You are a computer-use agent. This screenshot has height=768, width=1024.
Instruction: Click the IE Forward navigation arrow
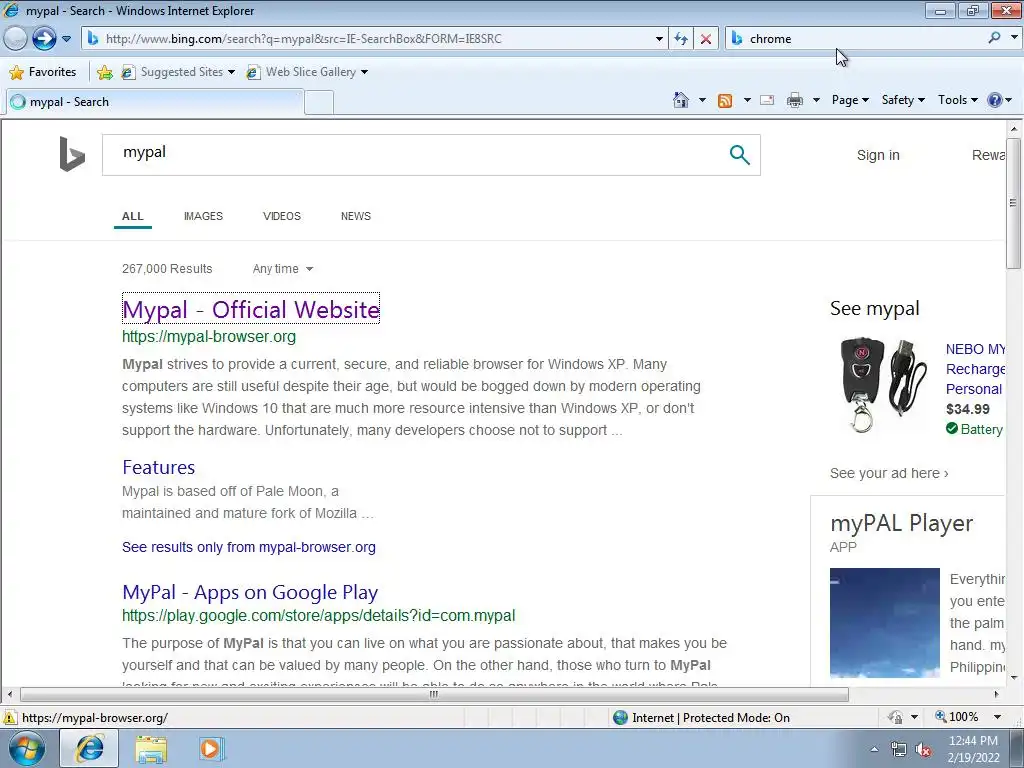[x=44, y=39]
